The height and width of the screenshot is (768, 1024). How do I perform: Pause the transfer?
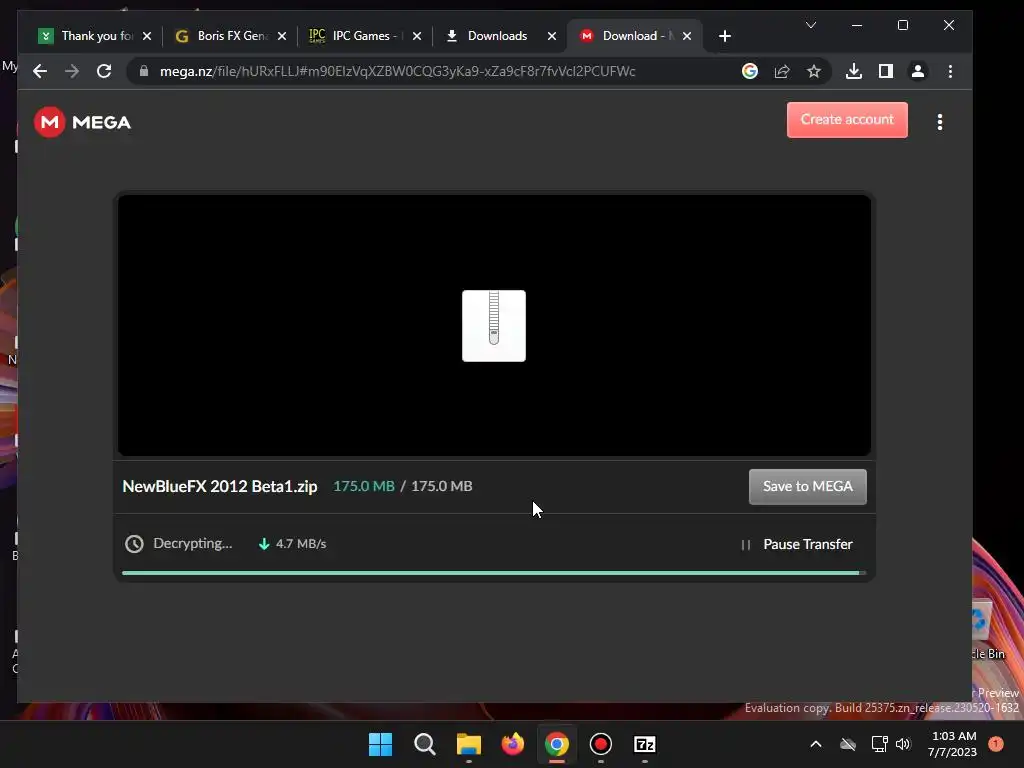[797, 544]
